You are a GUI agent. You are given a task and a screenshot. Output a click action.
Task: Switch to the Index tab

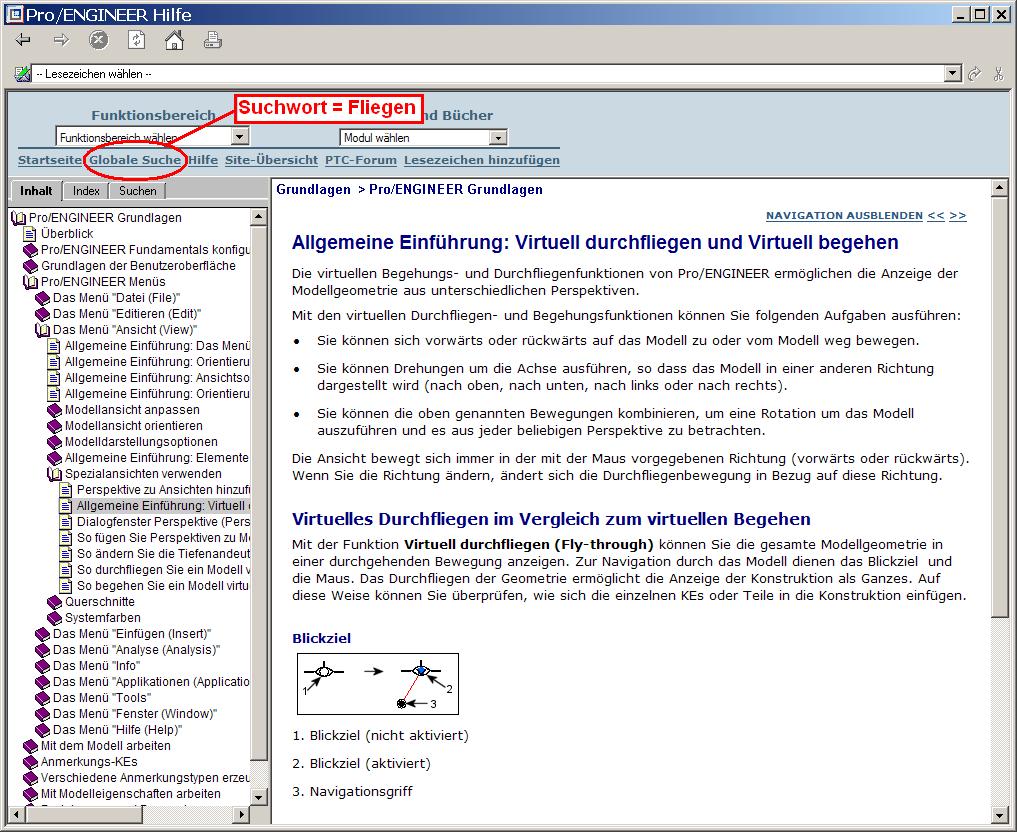point(86,191)
